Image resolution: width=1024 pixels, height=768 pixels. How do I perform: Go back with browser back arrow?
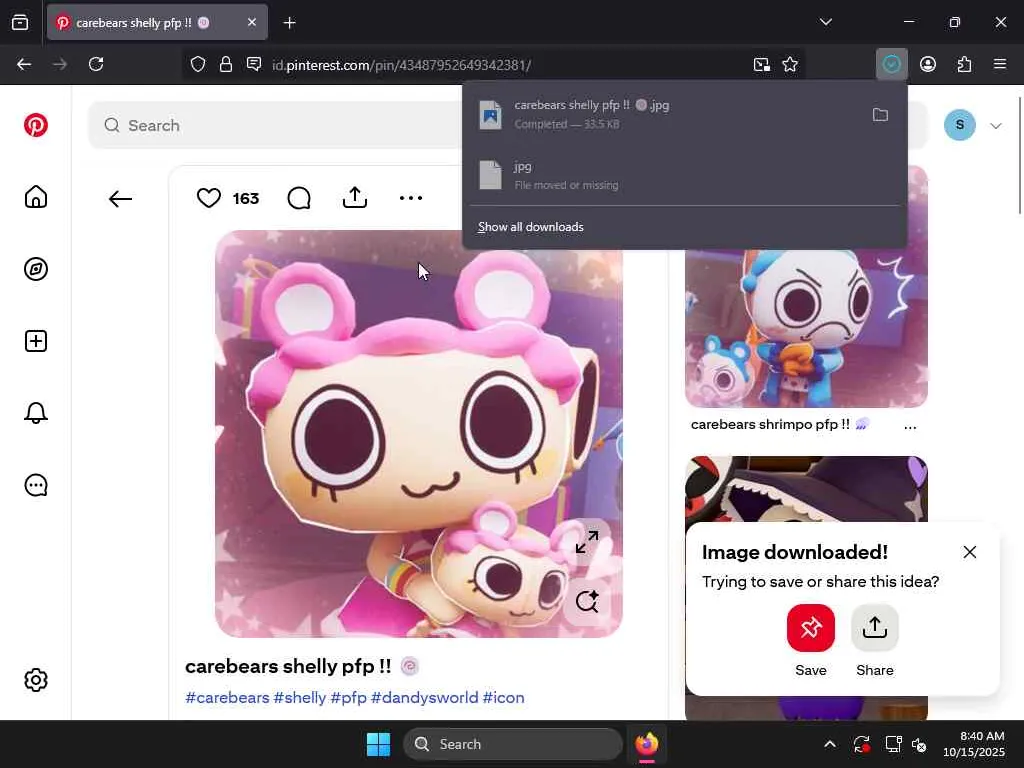click(24, 64)
